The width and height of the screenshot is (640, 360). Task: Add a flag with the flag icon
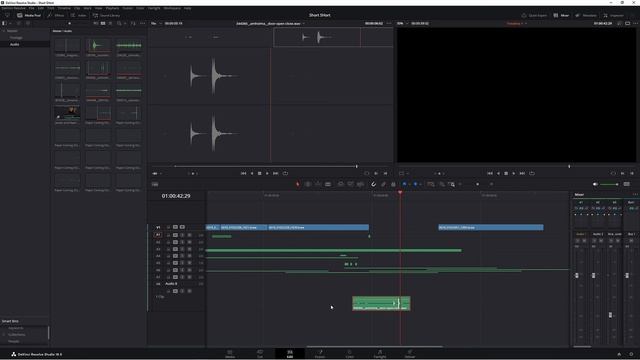(404, 184)
